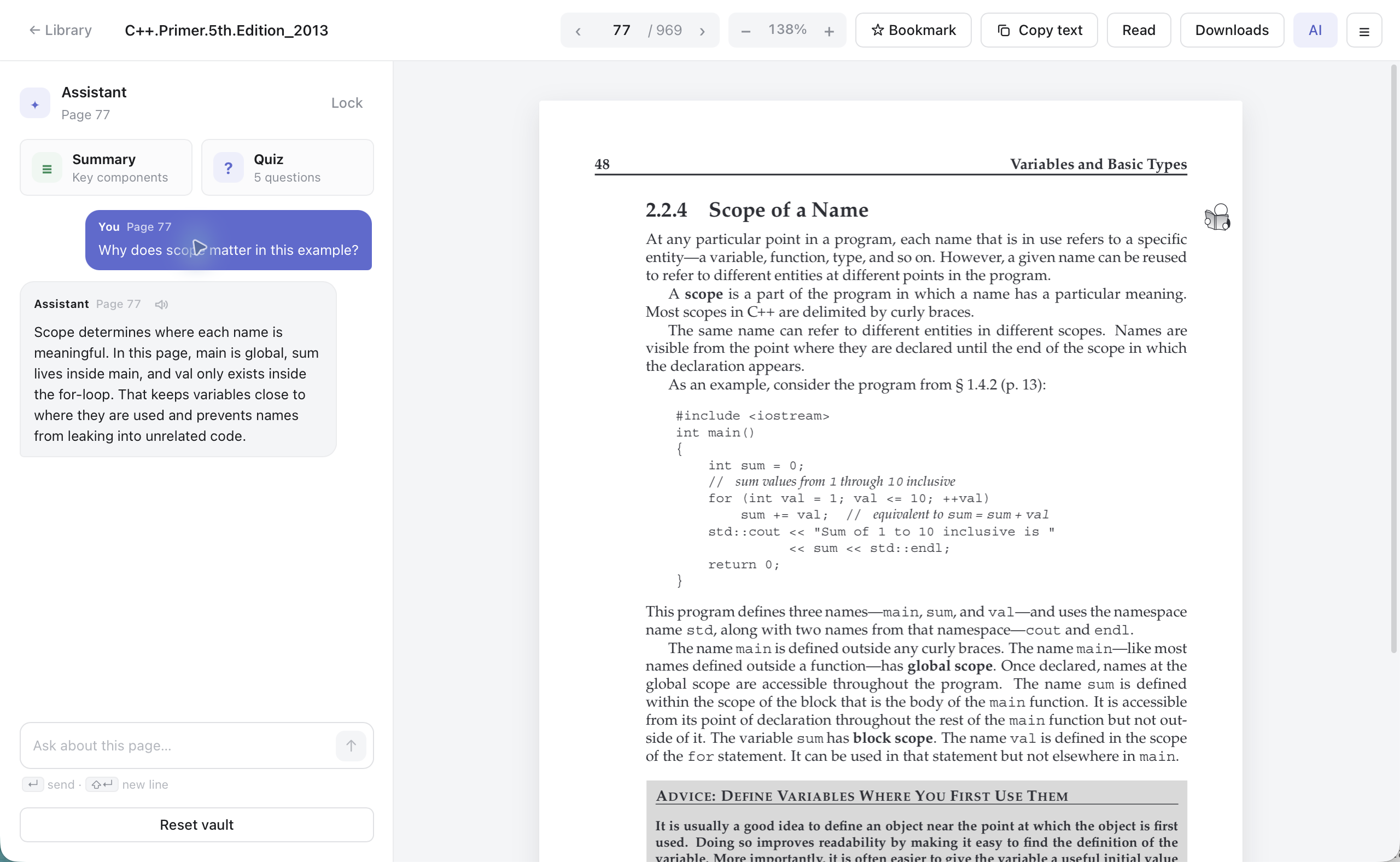Screen dimensions: 1400x862
Task: Click the reading person margin icon
Action: click(1216, 217)
